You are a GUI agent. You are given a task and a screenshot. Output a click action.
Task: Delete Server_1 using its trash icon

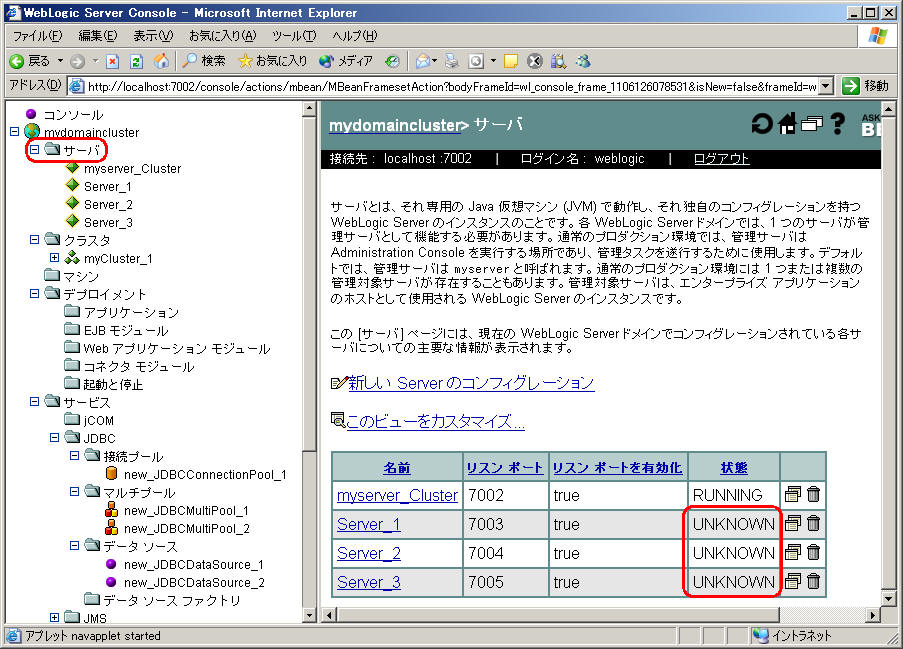point(814,524)
